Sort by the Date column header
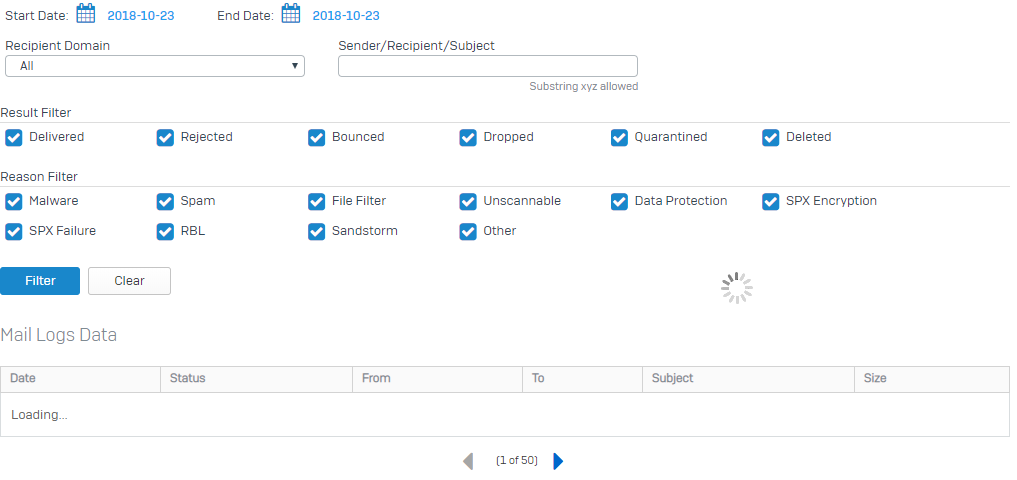Screen dimensions: 1017x480 pos(80,379)
